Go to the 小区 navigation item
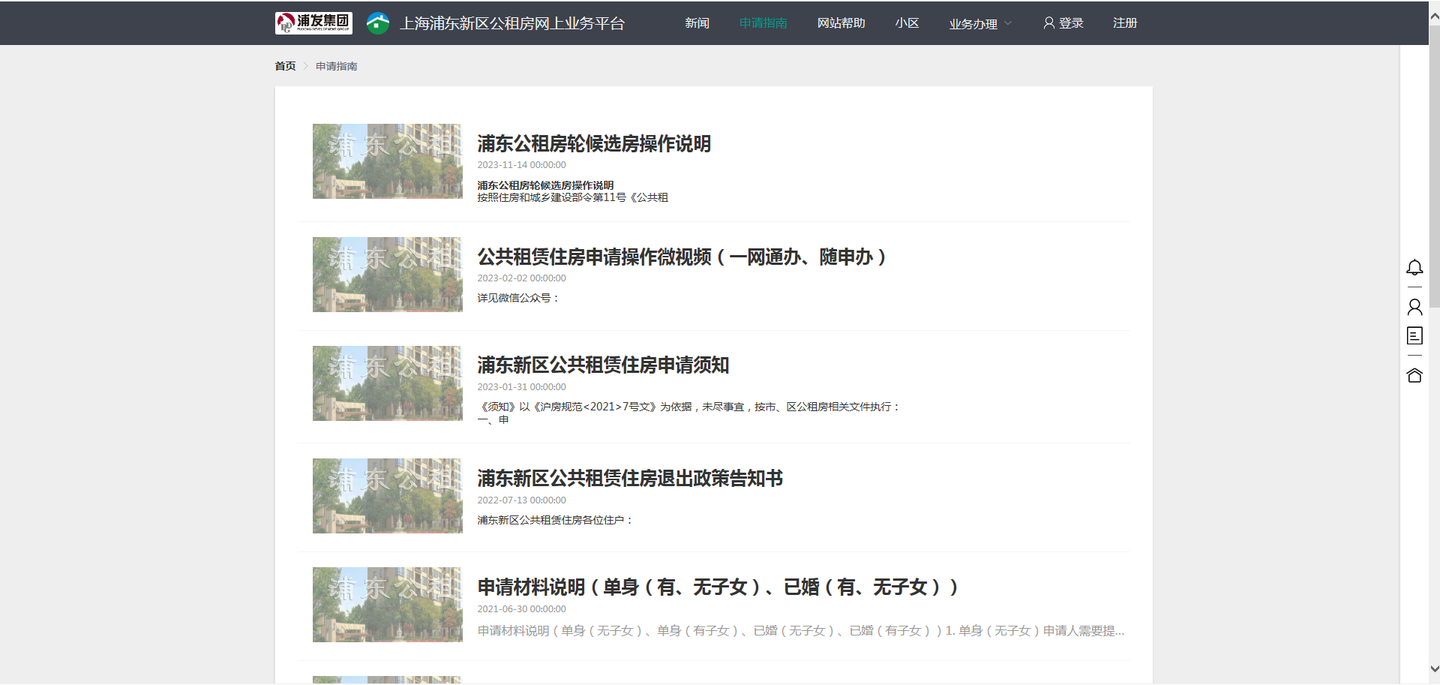The image size is (1440, 685). coord(907,23)
